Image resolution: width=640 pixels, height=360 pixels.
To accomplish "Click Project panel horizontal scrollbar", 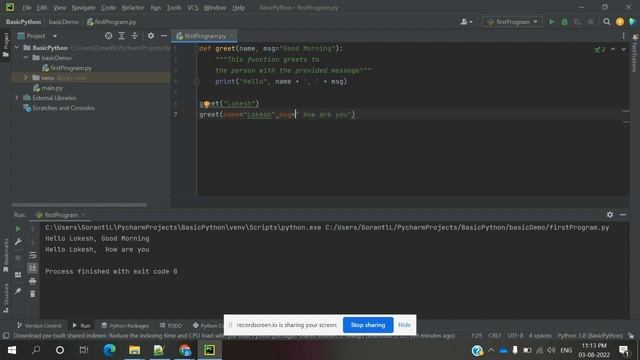I will [79, 205].
